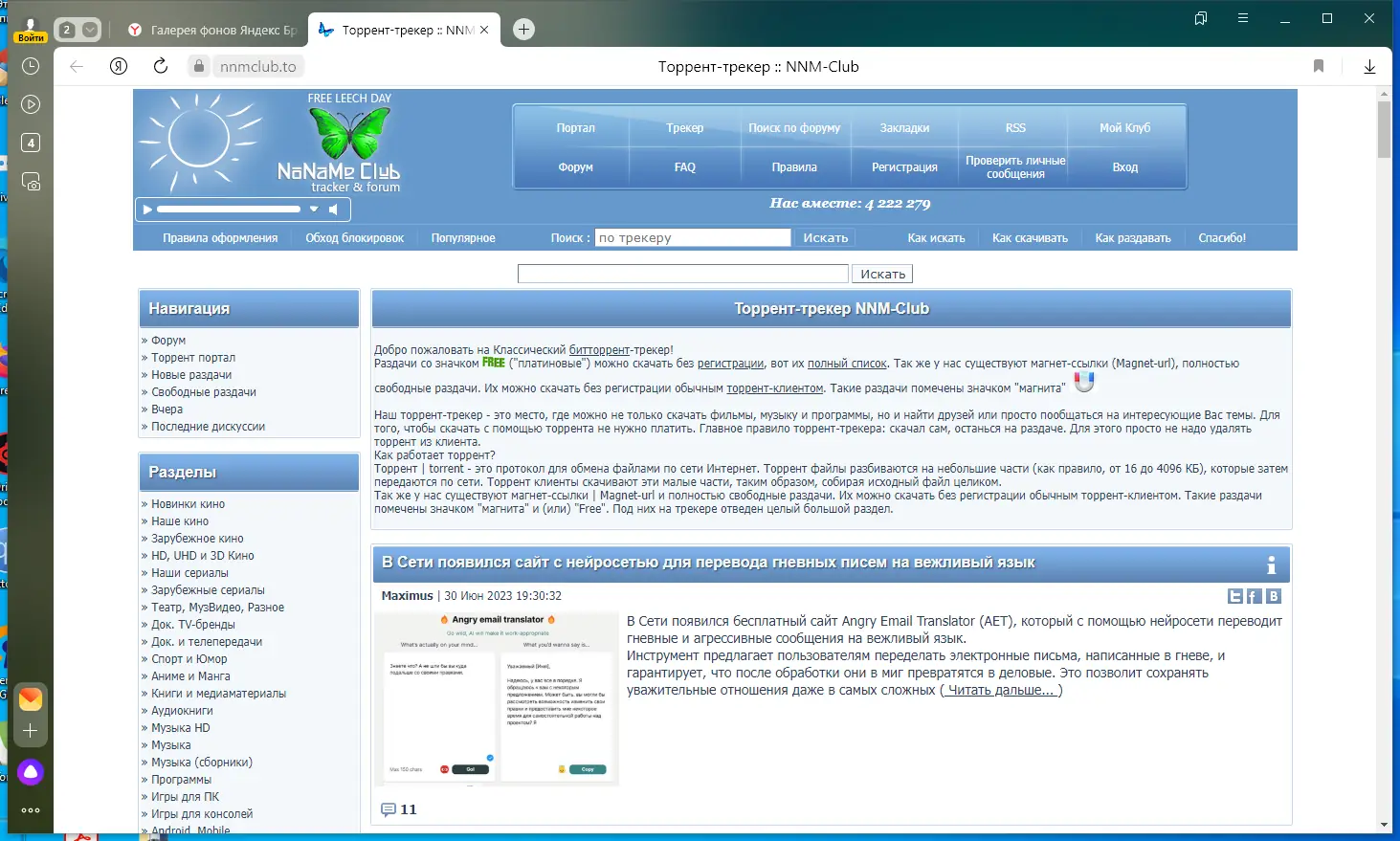The height and width of the screenshot is (841, 1400).
Task: Open the Angry email translator thumbnail
Action: pyautogui.click(x=497, y=698)
